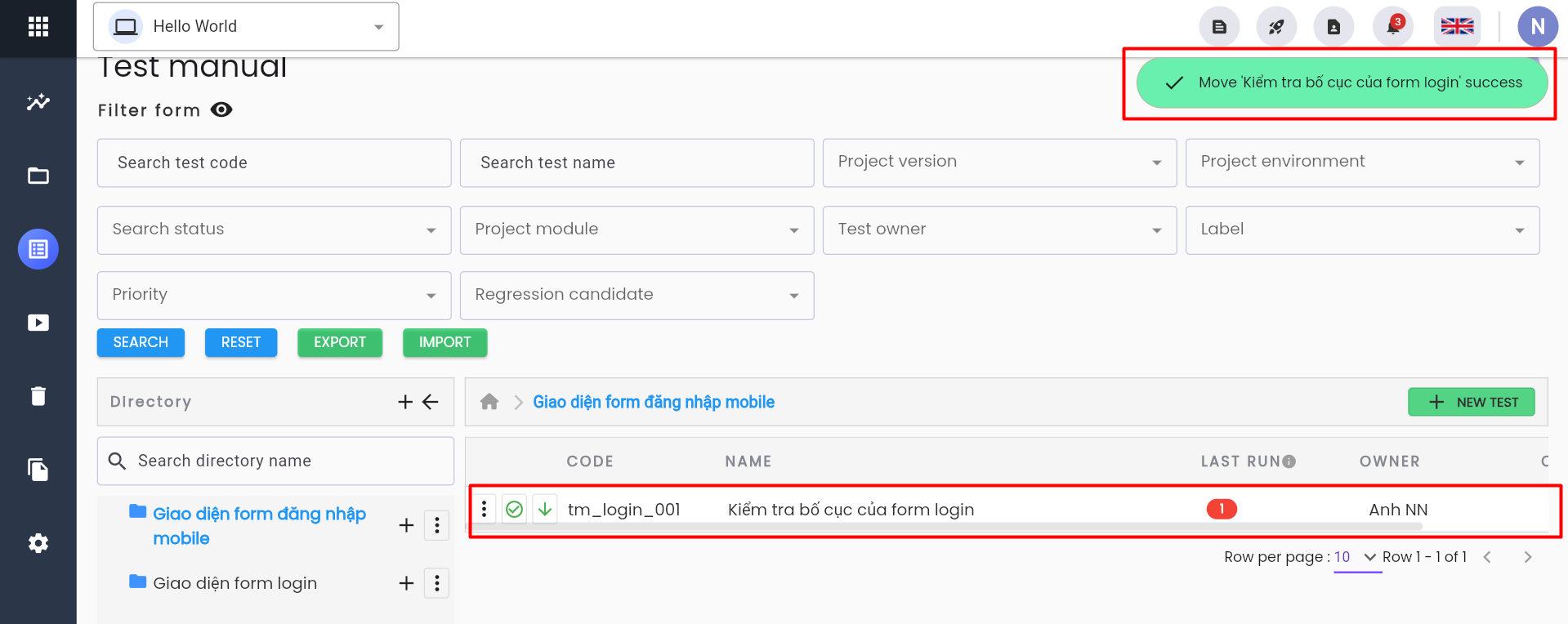Open Project environment dropdown

click(1362, 163)
